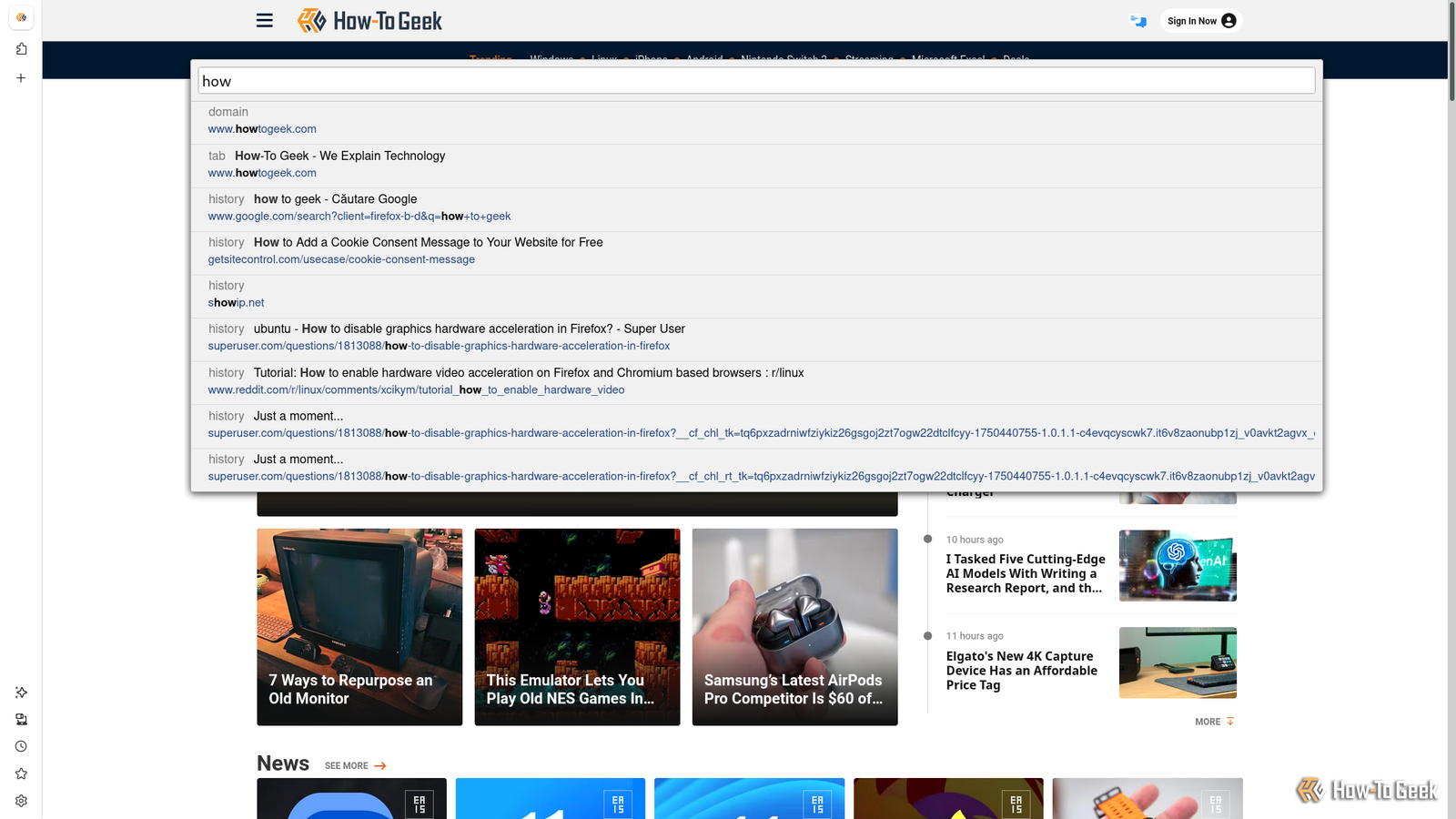Open the hamburger menu on How-To Geek
1456x819 pixels.
[x=265, y=20]
